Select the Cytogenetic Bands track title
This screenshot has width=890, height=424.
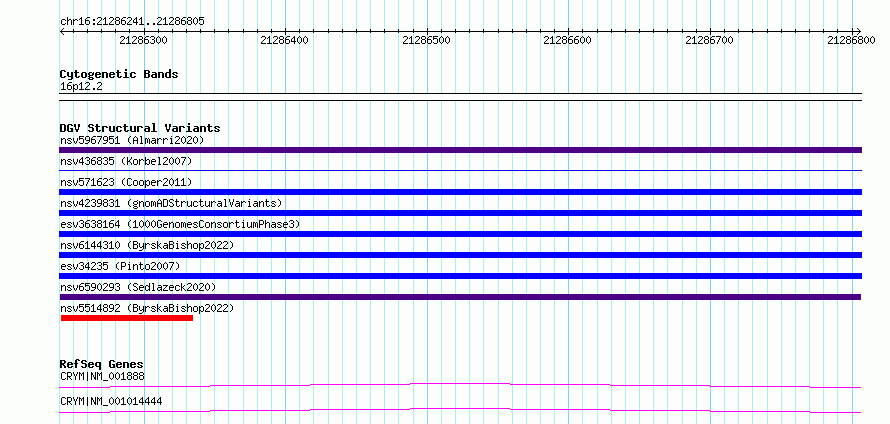[119, 74]
